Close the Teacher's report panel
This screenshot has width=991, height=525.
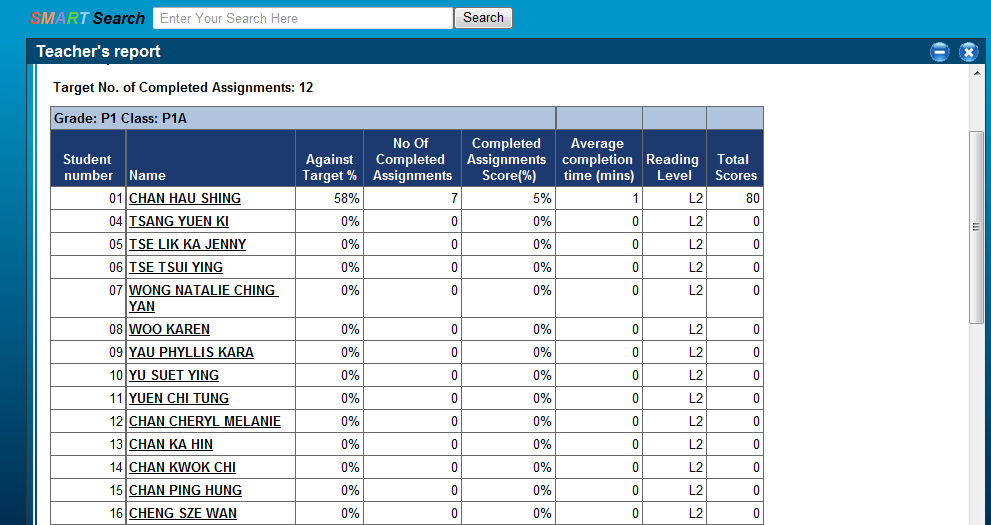pos(967,52)
